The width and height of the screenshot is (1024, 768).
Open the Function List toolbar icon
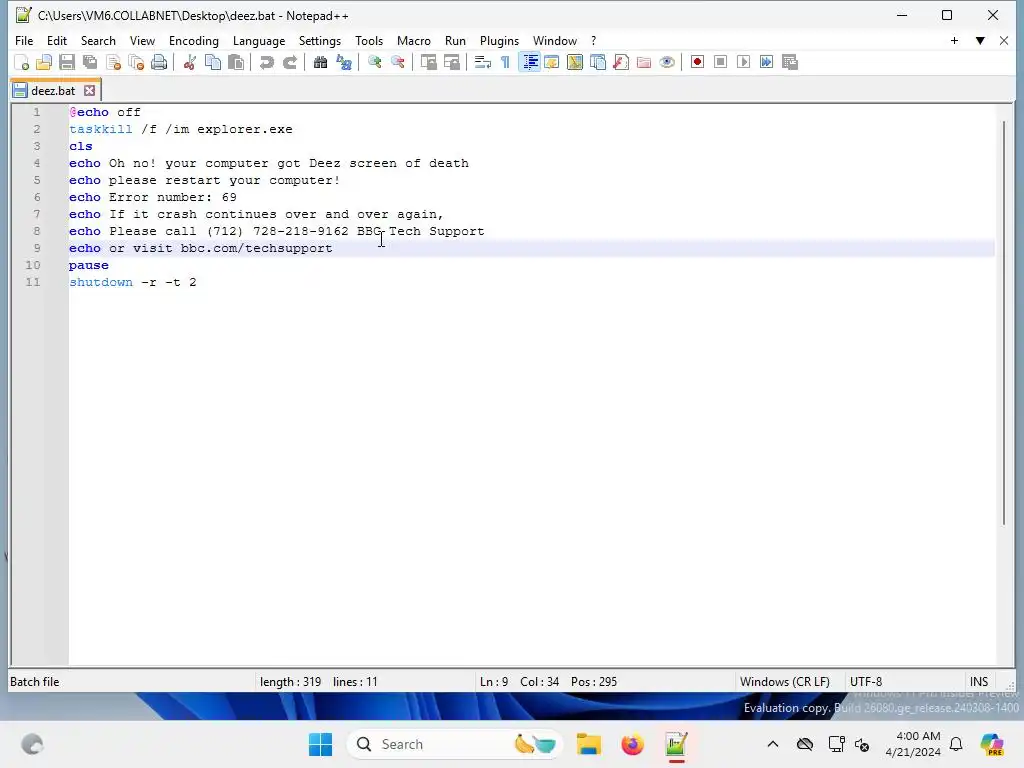point(621,62)
